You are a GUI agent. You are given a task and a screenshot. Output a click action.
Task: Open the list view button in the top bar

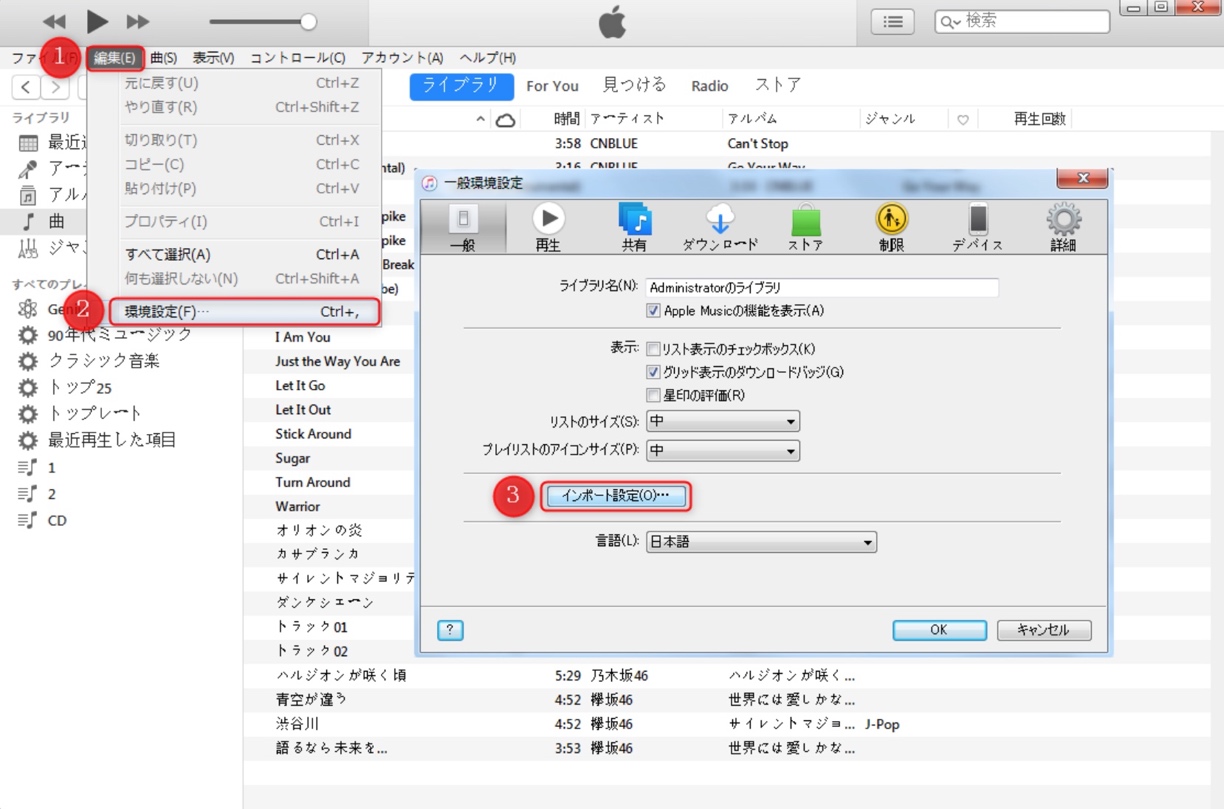(892, 21)
